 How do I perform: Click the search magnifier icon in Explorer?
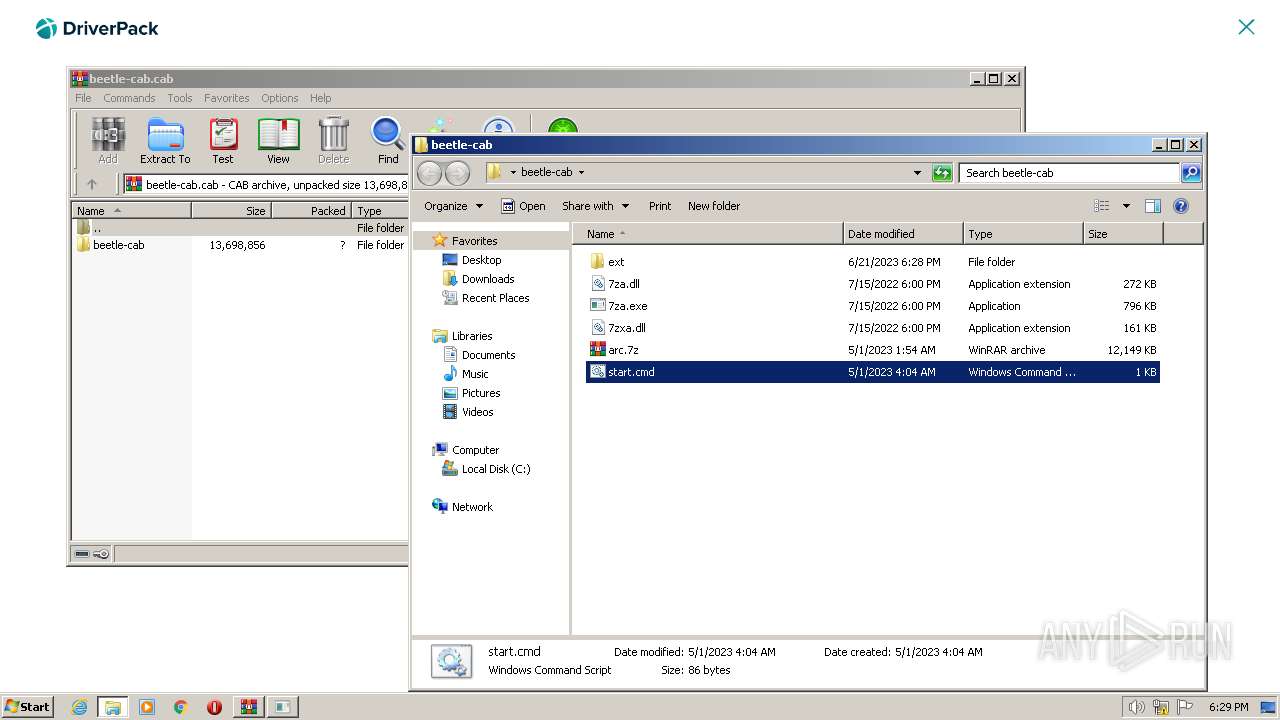pos(1190,173)
